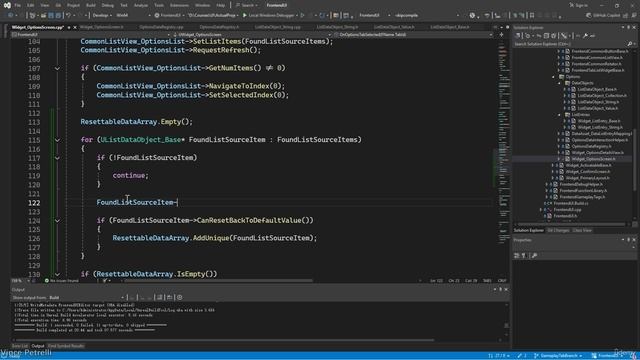The image size is (640, 360).
Task: Open the Develop configuration dropdown
Action: click(102, 15)
